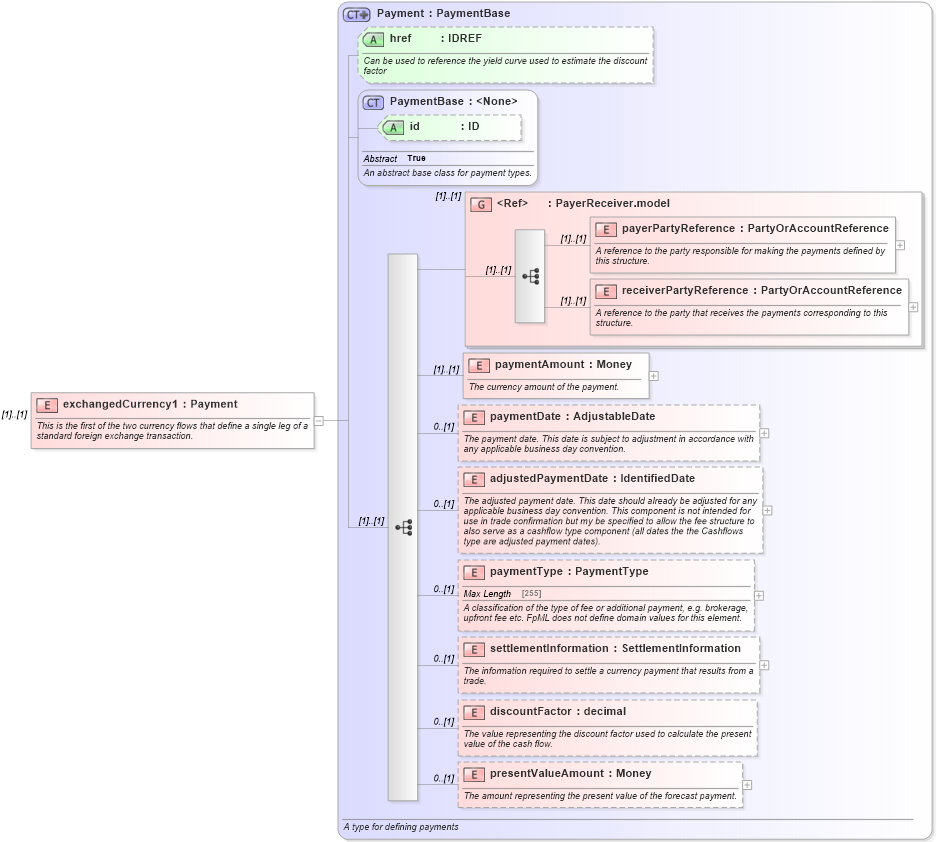
Task: Click the presentValueAmount forecast payment description
Action: [x=601, y=796]
